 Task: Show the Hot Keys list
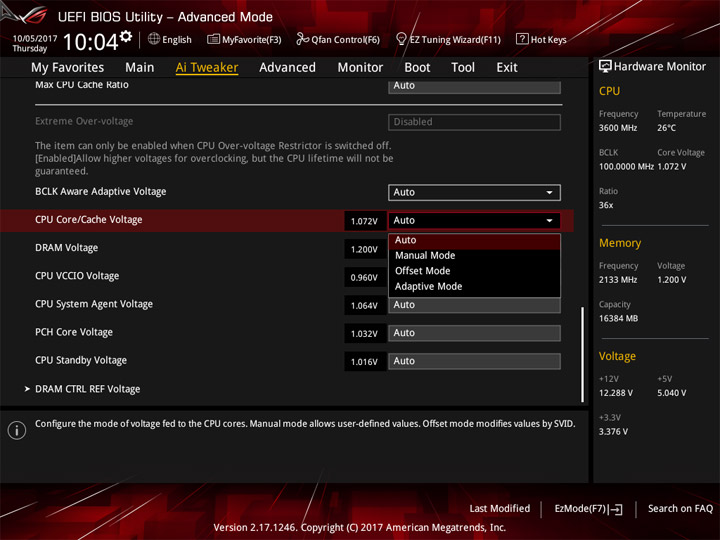click(541, 39)
